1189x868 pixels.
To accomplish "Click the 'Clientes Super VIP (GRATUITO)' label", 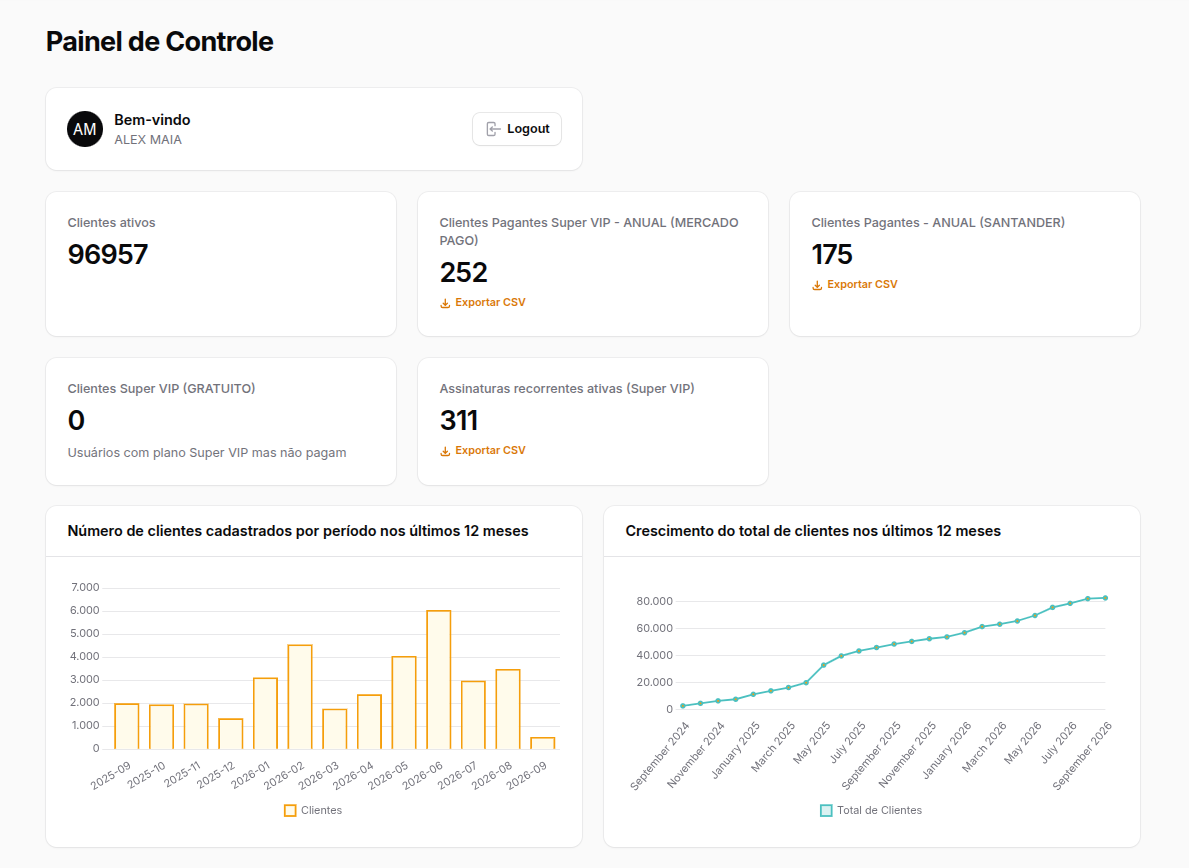I will (162, 389).
